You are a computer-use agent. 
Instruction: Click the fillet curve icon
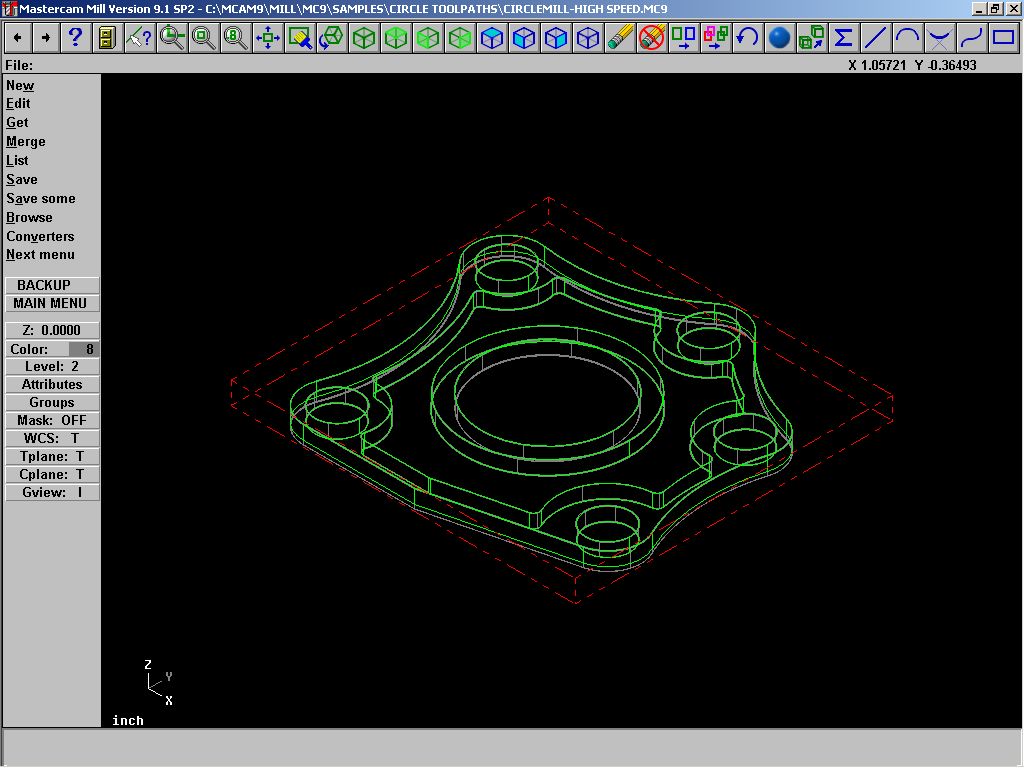pyautogui.click(x=939, y=38)
